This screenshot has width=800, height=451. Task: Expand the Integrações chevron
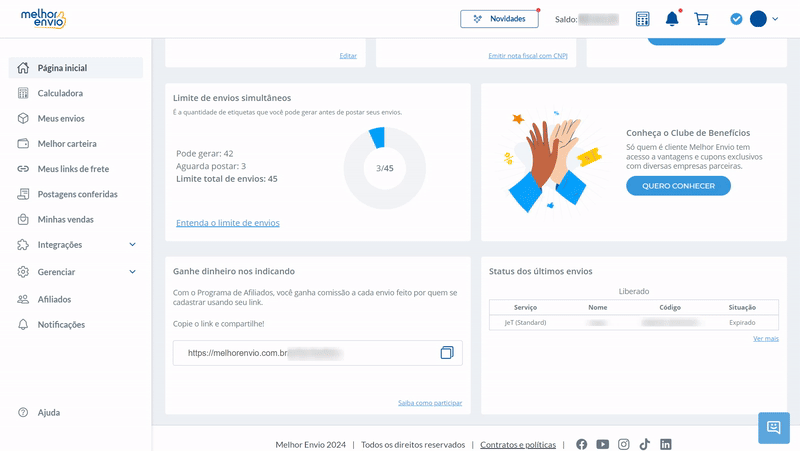pos(133,245)
